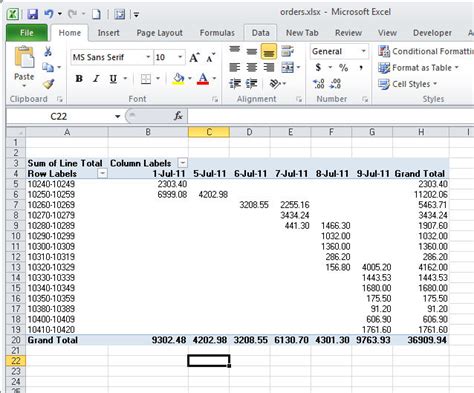Switch to the Insert tab
The image size is (474, 393).
pyautogui.click(x=109, y=33)
